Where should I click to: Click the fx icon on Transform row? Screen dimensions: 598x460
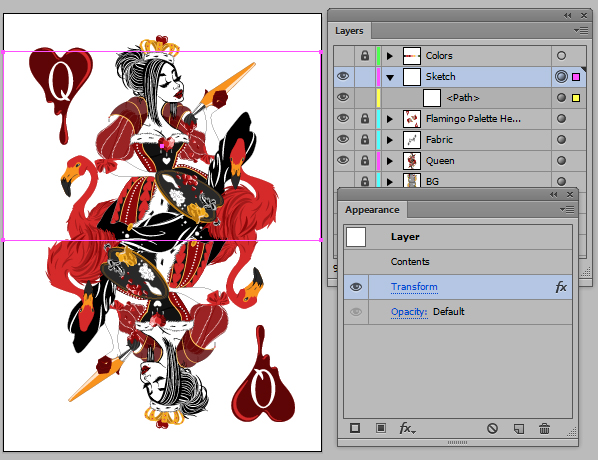pos(561,287)
